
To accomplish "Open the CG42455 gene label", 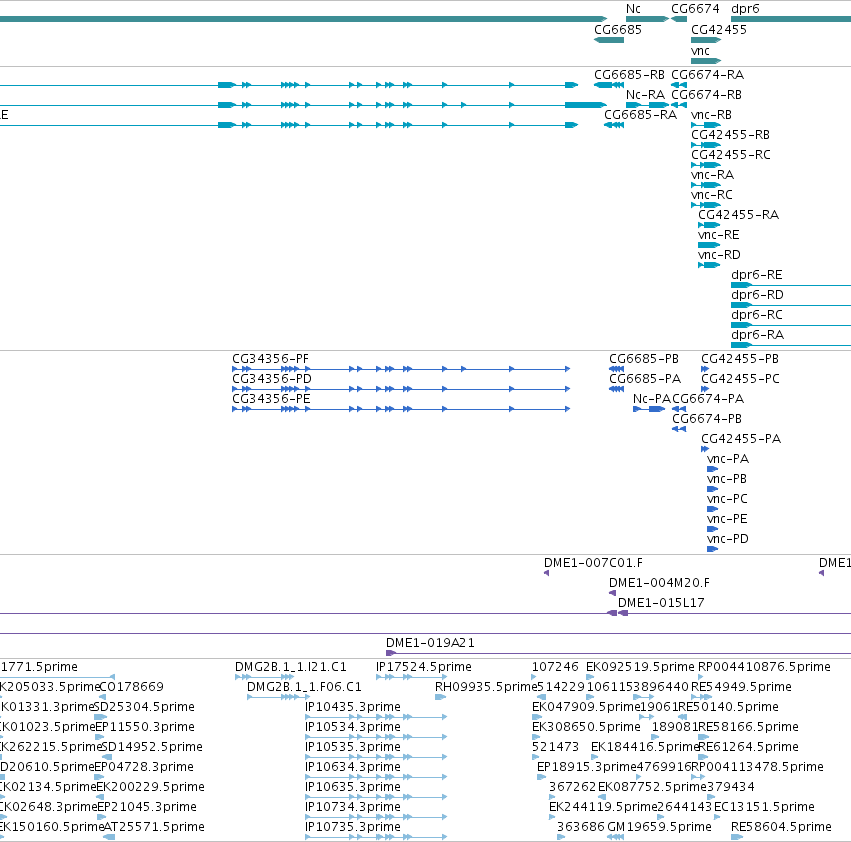I will [719, 30].
